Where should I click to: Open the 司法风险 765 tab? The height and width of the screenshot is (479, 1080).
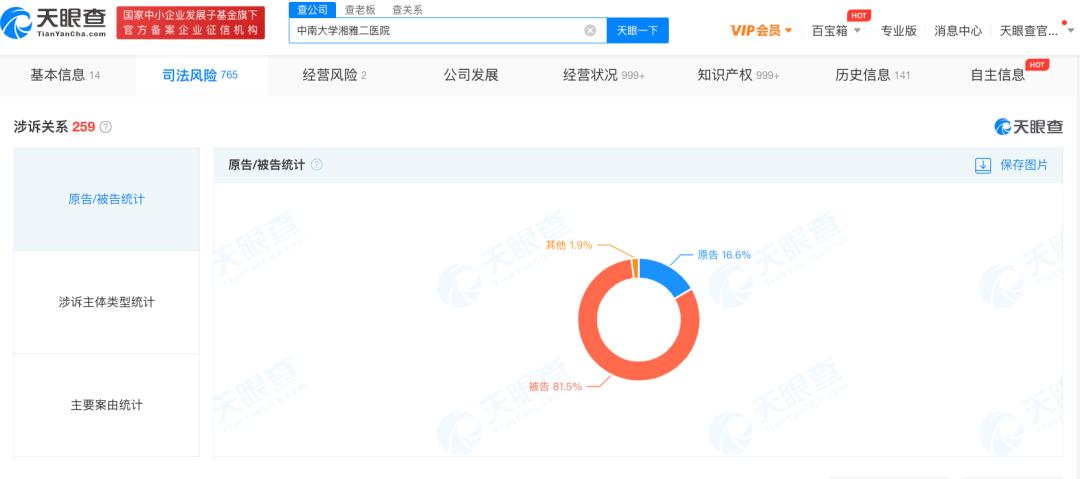pos(200,75)
